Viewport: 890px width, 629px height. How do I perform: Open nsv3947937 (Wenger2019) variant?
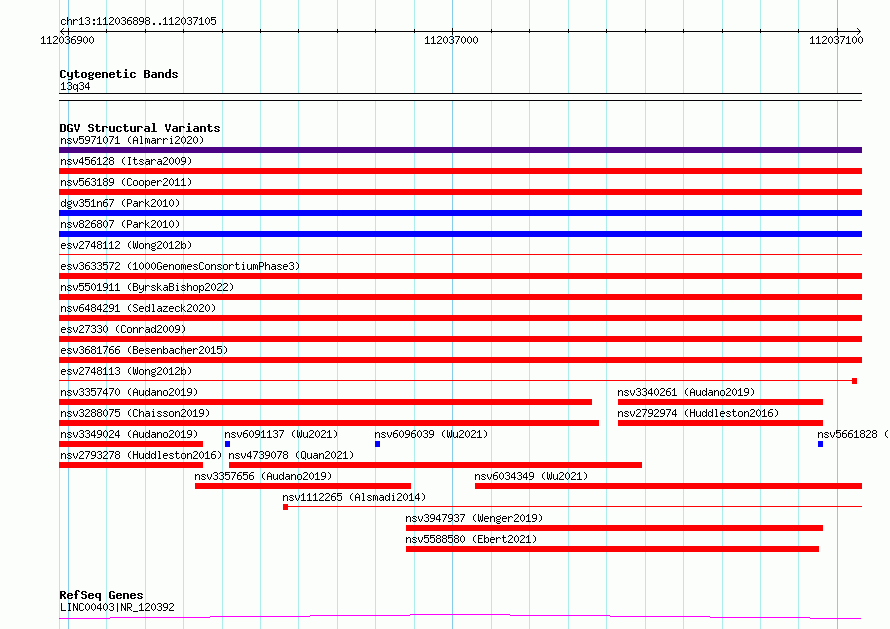coord(474,518)
